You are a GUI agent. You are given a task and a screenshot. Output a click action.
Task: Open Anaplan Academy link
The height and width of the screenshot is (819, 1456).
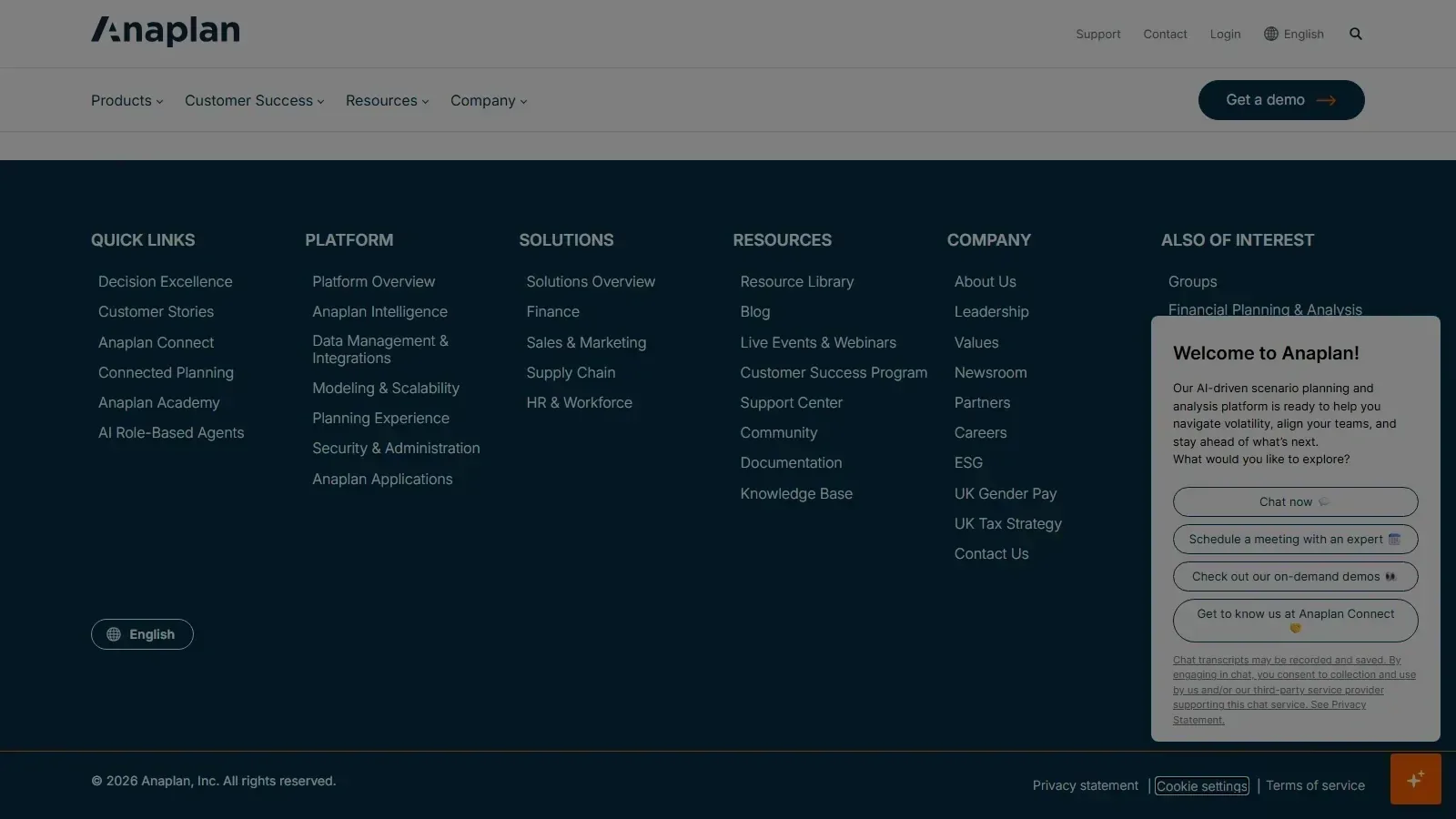[x=159, y=403]
